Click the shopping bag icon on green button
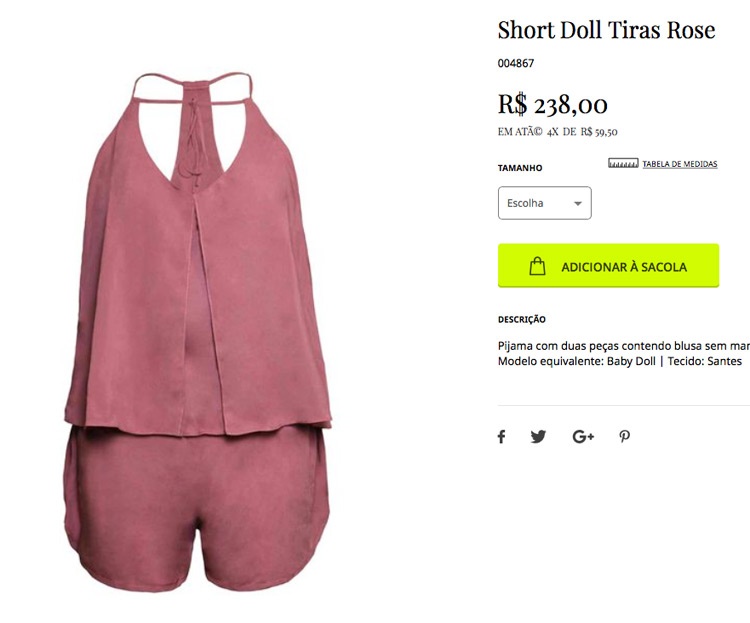Viewport: 750px width, 623px height. [537, 266]
